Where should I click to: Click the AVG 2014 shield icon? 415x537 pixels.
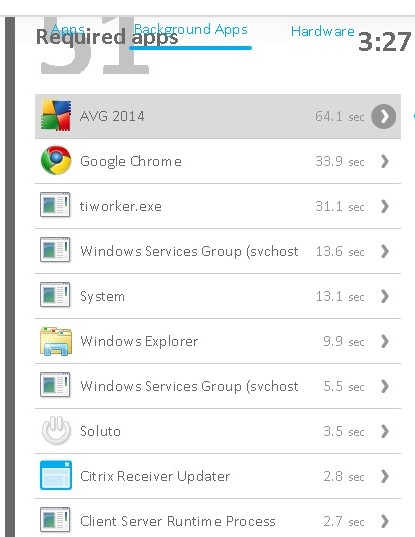coord(56,115)
